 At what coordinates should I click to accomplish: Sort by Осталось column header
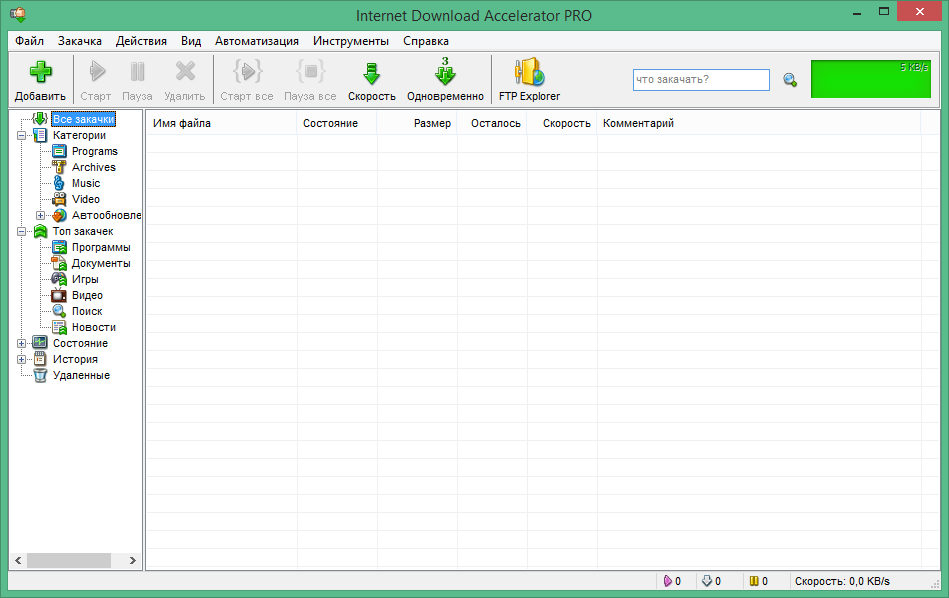tap(492, 123)
